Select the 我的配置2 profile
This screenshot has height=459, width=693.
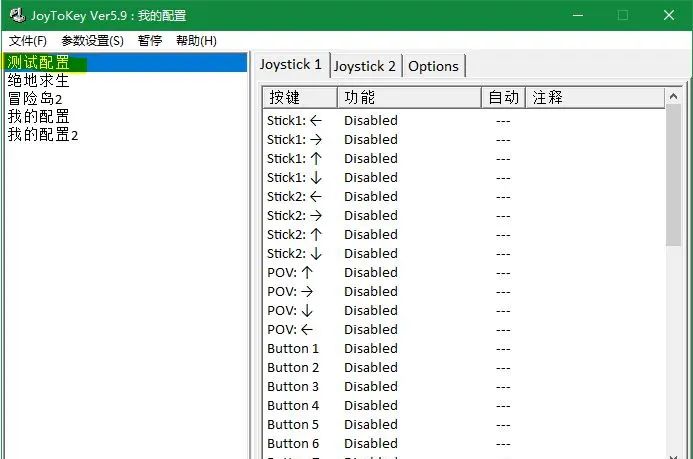[126, 135]
